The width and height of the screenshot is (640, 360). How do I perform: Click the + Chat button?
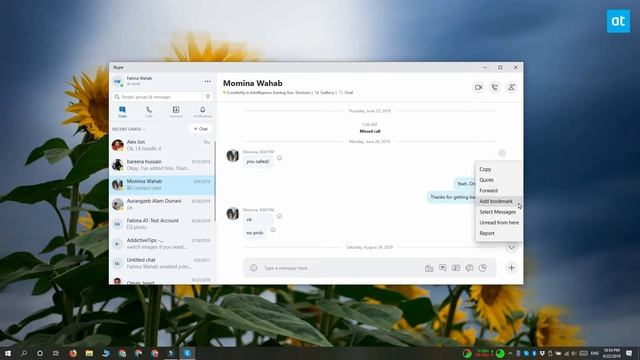click(x=200, y=129)
